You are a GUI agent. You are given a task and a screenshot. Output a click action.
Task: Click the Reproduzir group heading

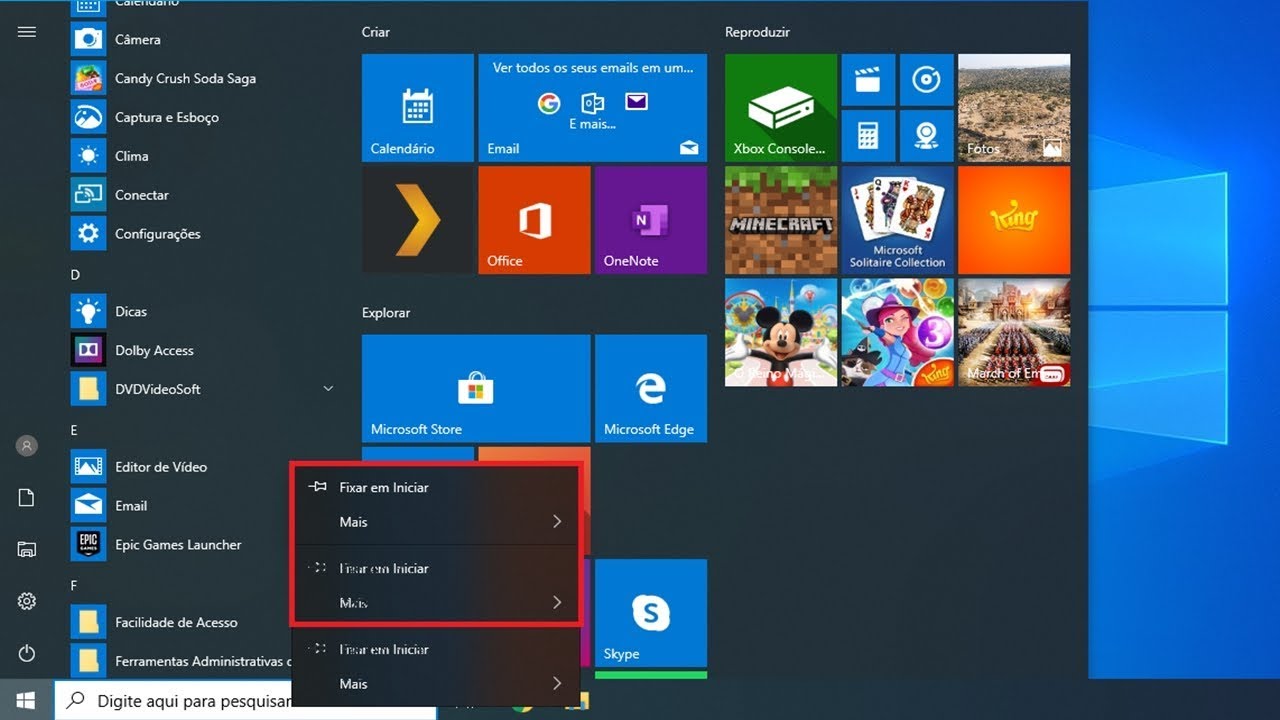(x=757, y=32)
